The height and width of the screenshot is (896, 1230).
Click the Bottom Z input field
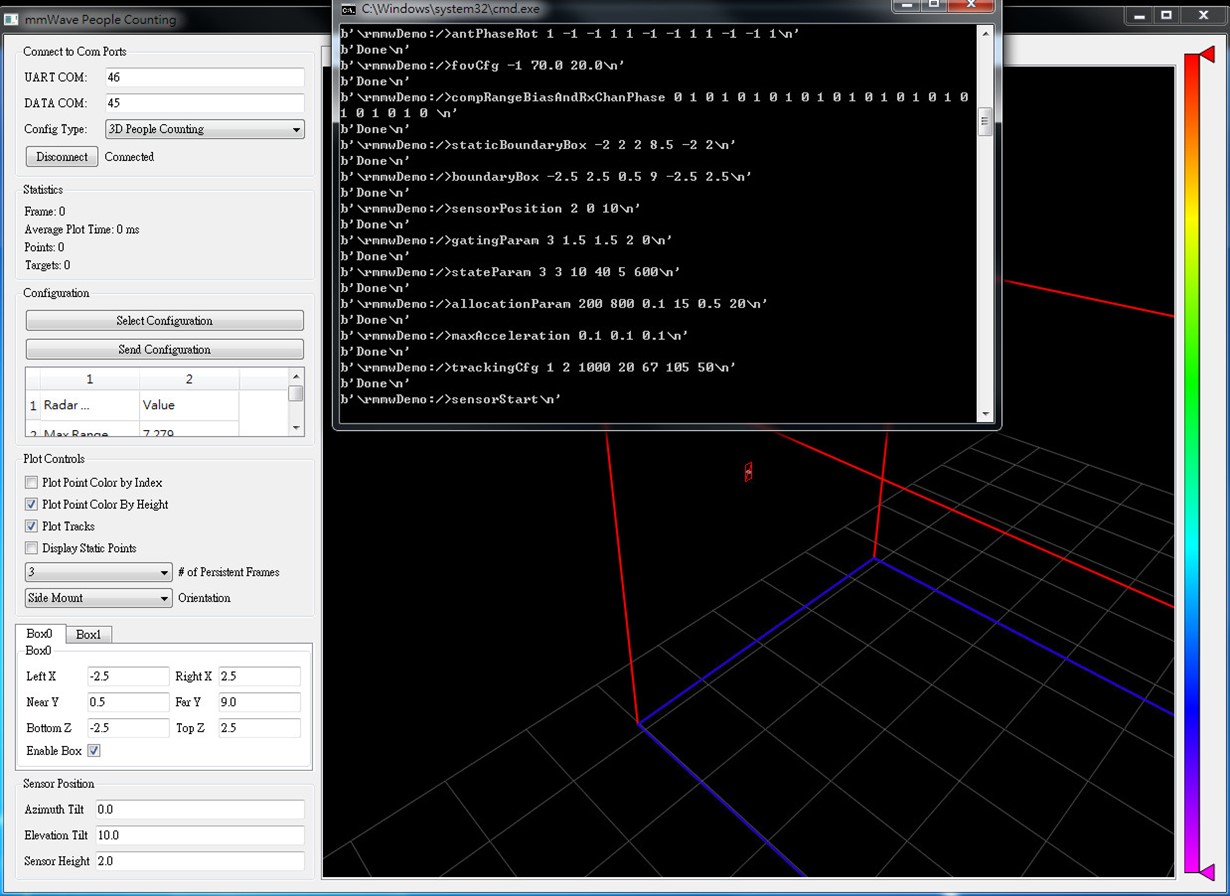click(128, 729)
